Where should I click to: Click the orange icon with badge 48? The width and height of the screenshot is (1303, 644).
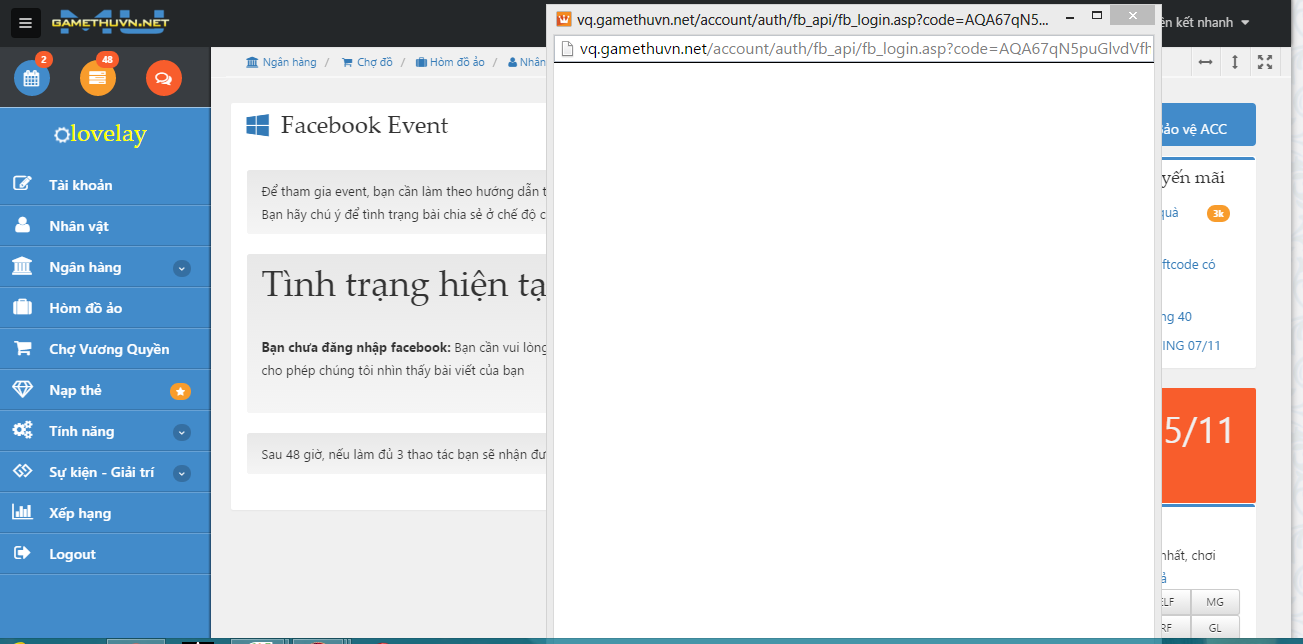pos(97,78)
